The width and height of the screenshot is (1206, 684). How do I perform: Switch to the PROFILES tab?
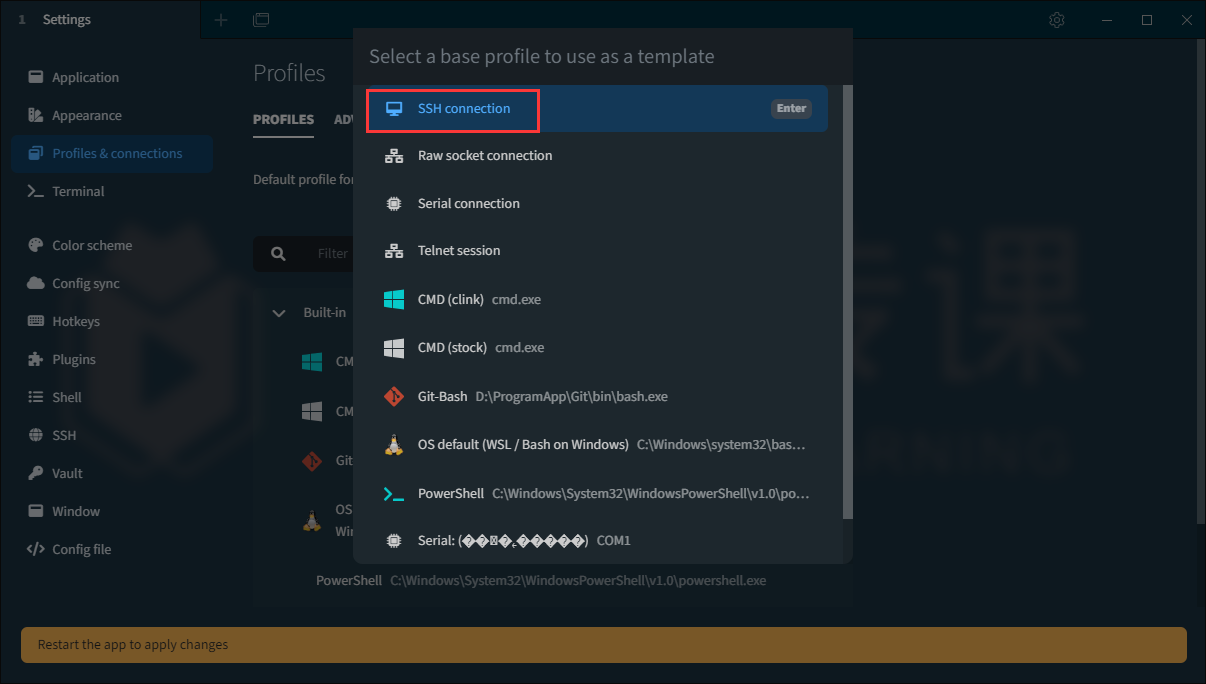tap(283, 120)
